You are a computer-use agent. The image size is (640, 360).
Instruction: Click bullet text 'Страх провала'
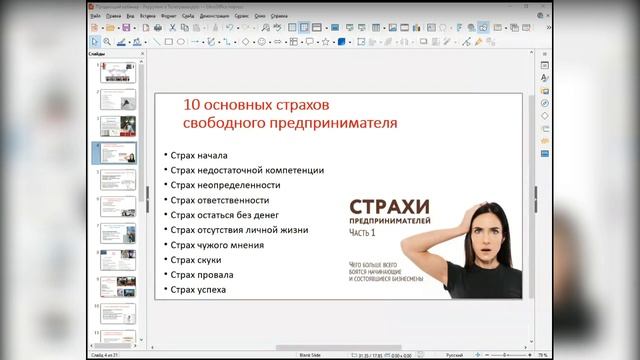tap(202, 275)
